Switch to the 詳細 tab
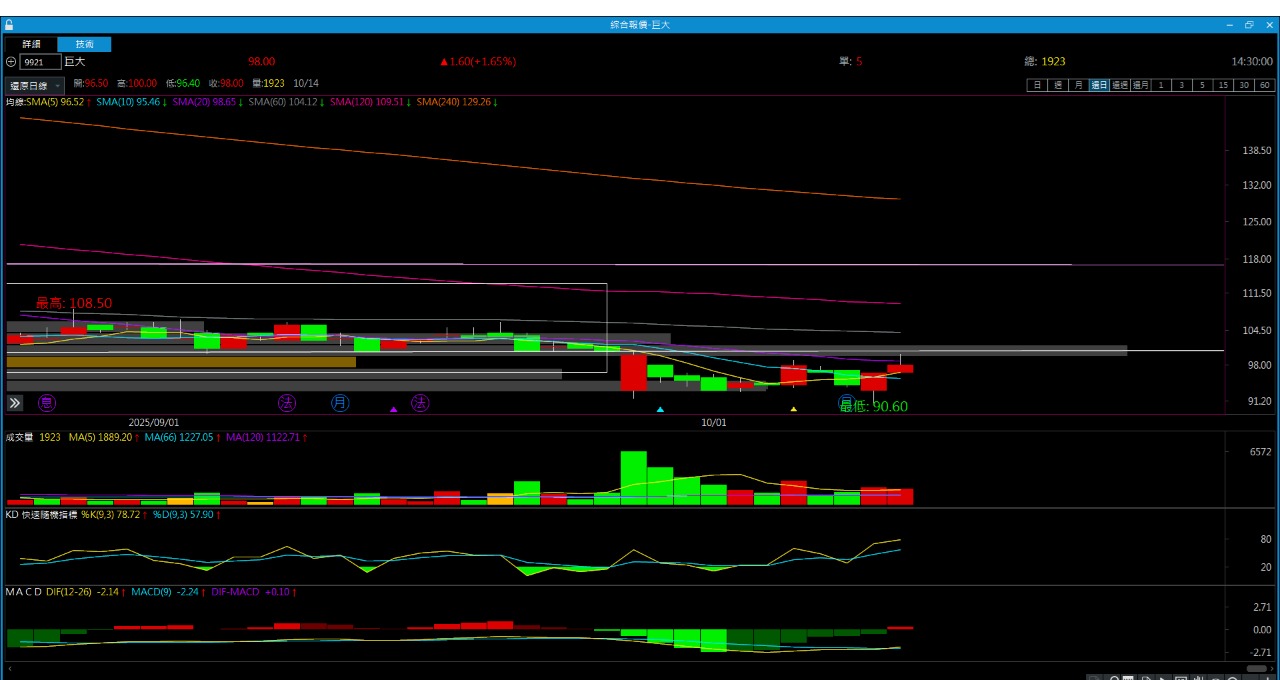The width and height of the screenshot is (1280, 680). (x=31, y=44)
